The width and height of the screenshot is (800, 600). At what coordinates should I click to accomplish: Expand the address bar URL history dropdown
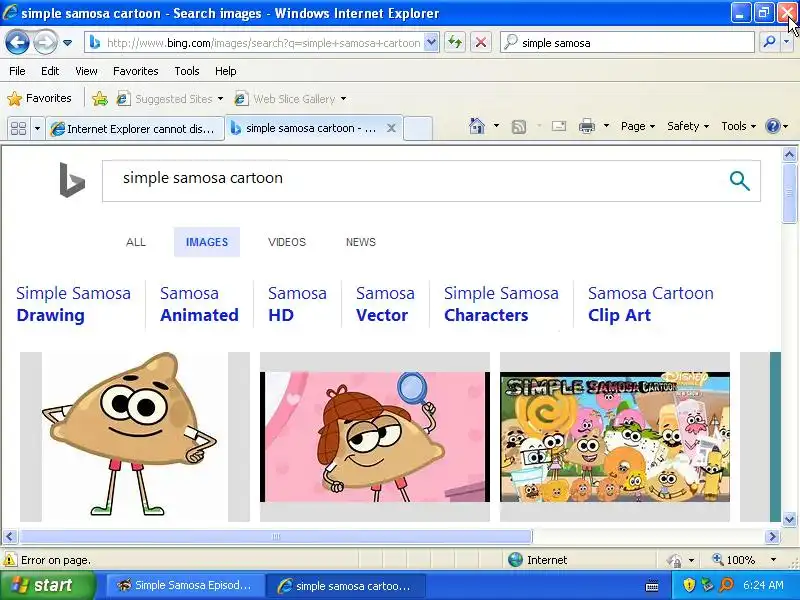431,43
